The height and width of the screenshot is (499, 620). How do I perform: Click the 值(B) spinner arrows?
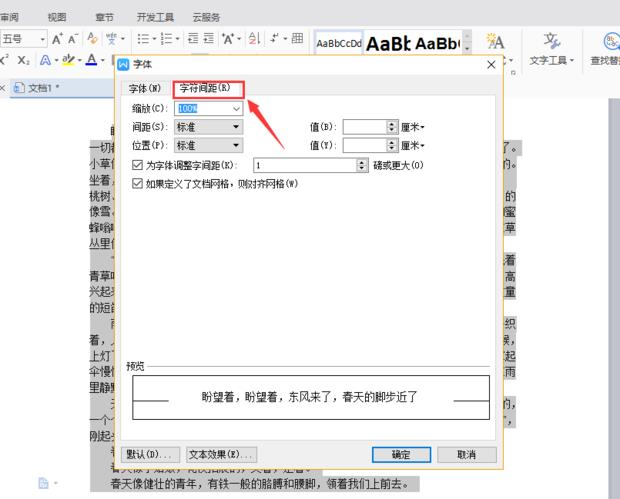[391, 127]
